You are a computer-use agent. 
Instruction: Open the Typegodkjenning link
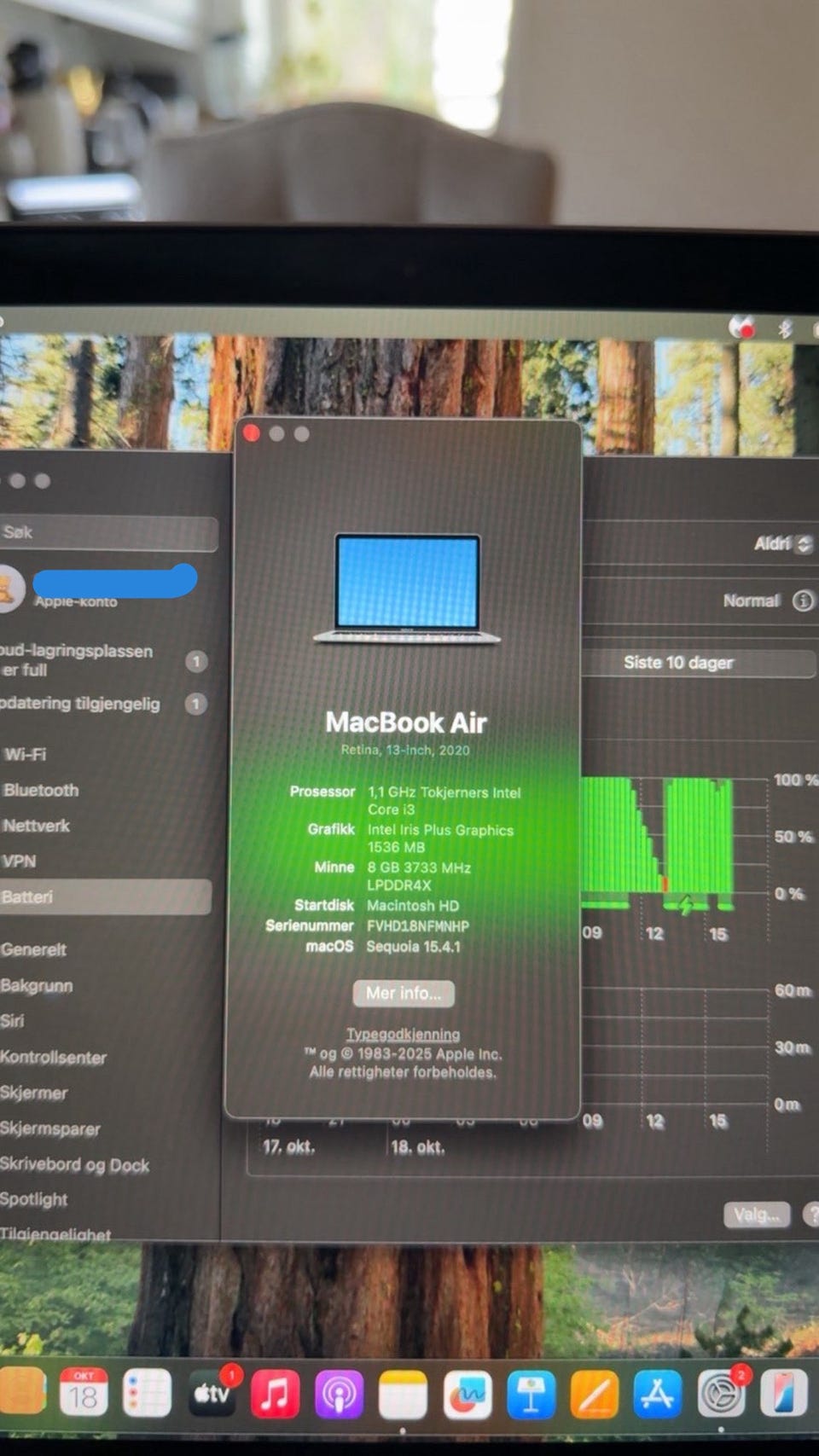[403, 1034]
